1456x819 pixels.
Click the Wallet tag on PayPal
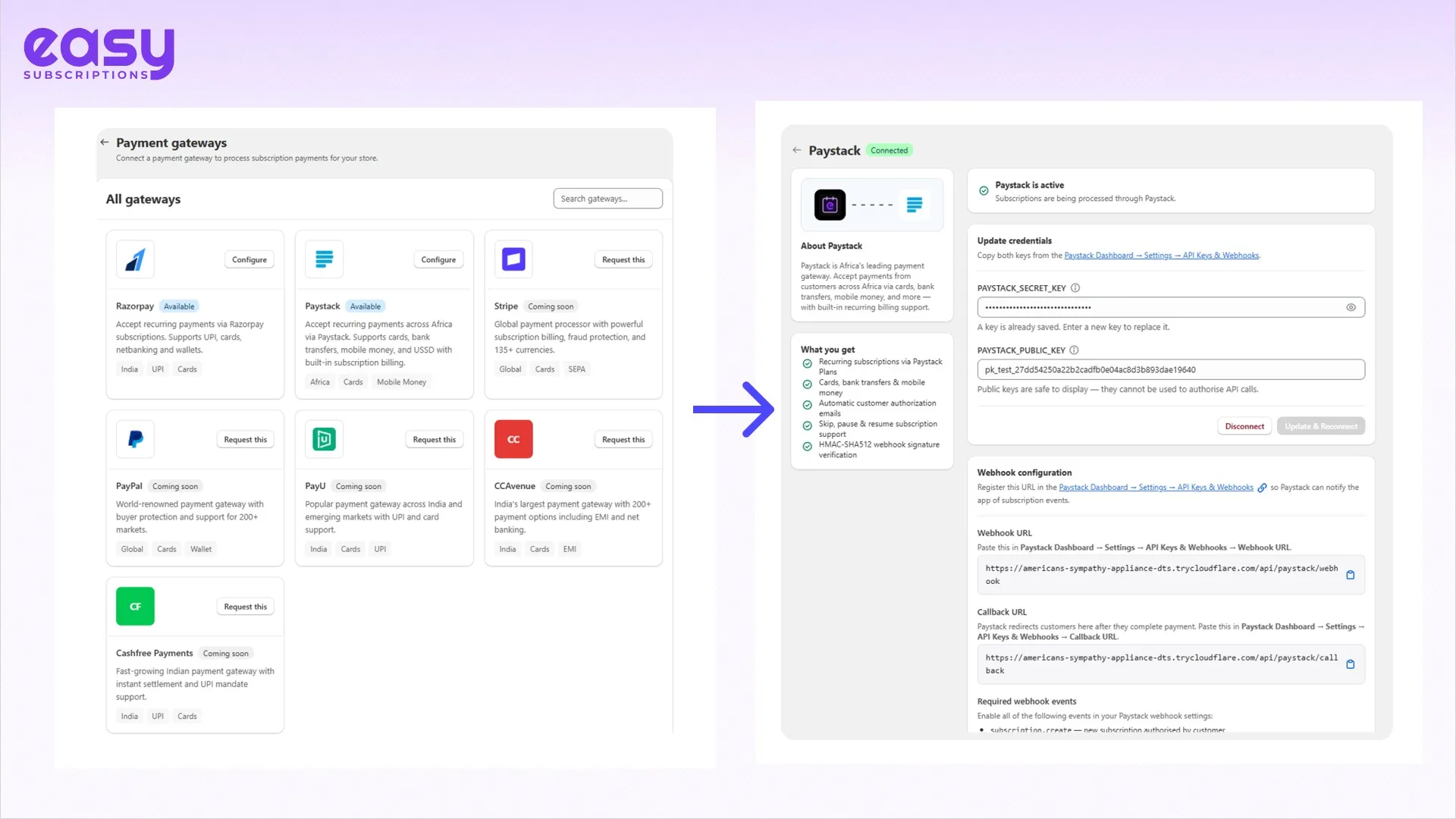(201, 549)
